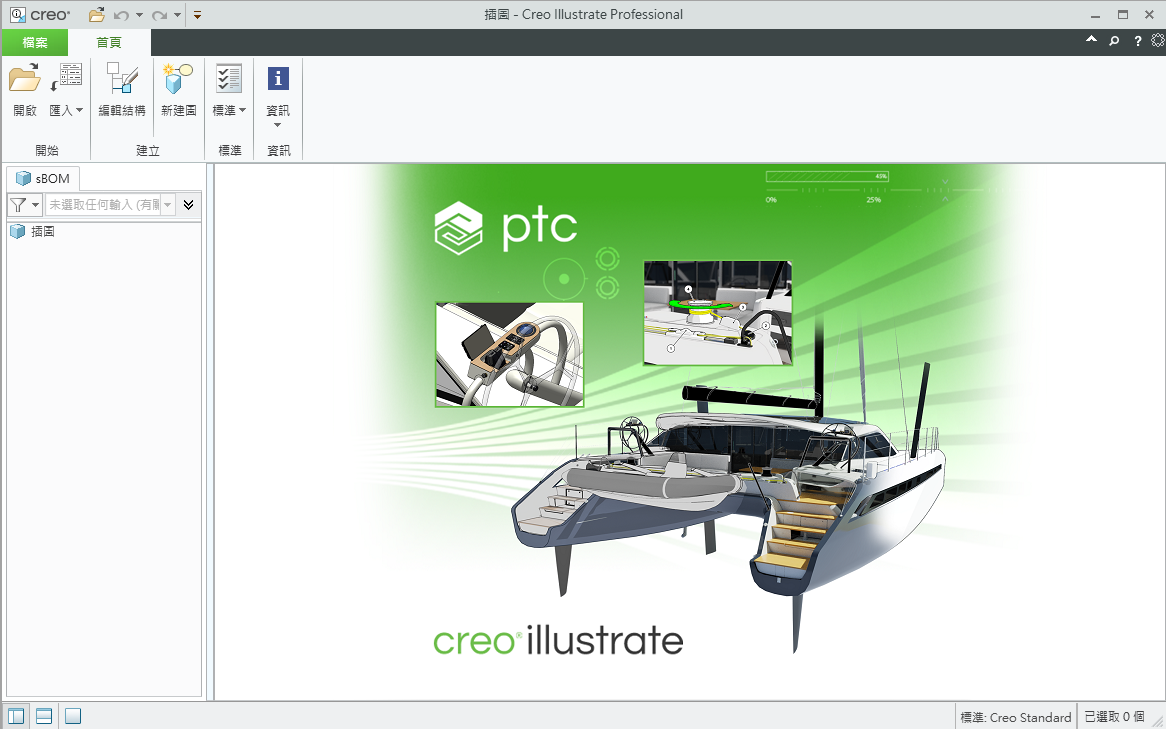Open the Customize Quick Access Toolbar menu
The height and width of the screenshot is (729, 1166).
tap(197, 15)
